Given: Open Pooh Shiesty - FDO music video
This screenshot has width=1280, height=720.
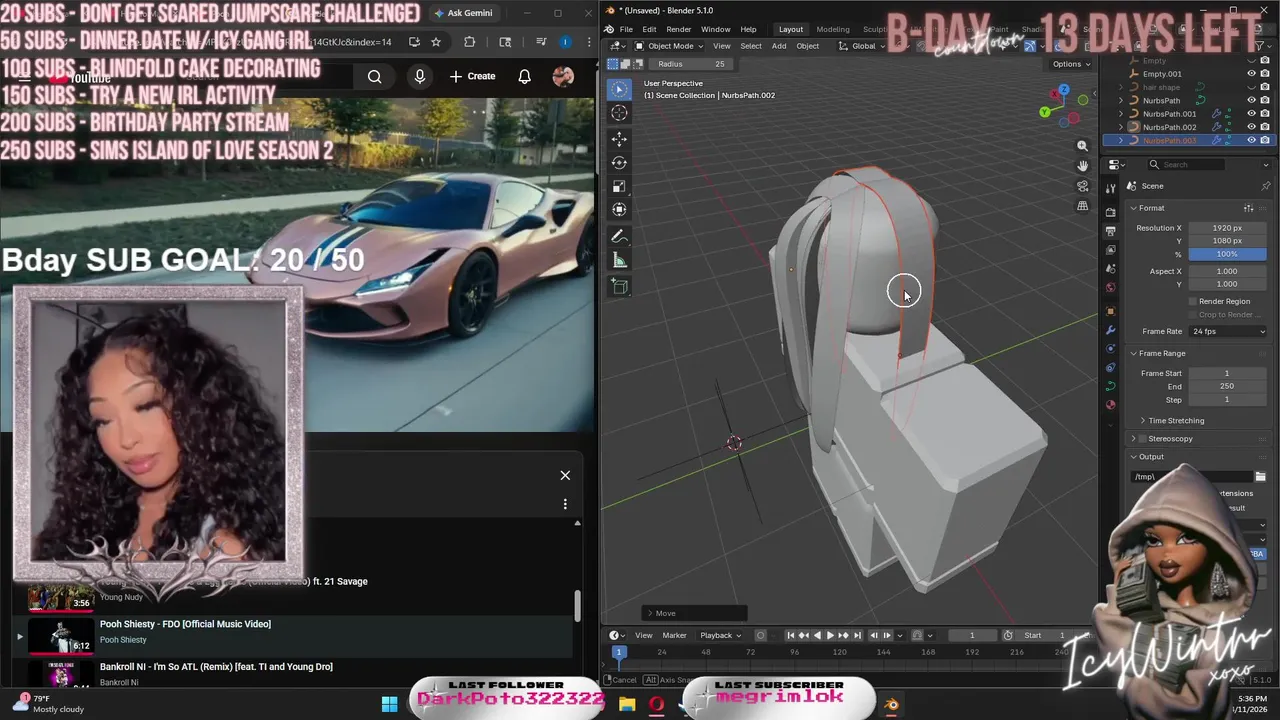Looking at the screenshot, I should pos(185,624).
